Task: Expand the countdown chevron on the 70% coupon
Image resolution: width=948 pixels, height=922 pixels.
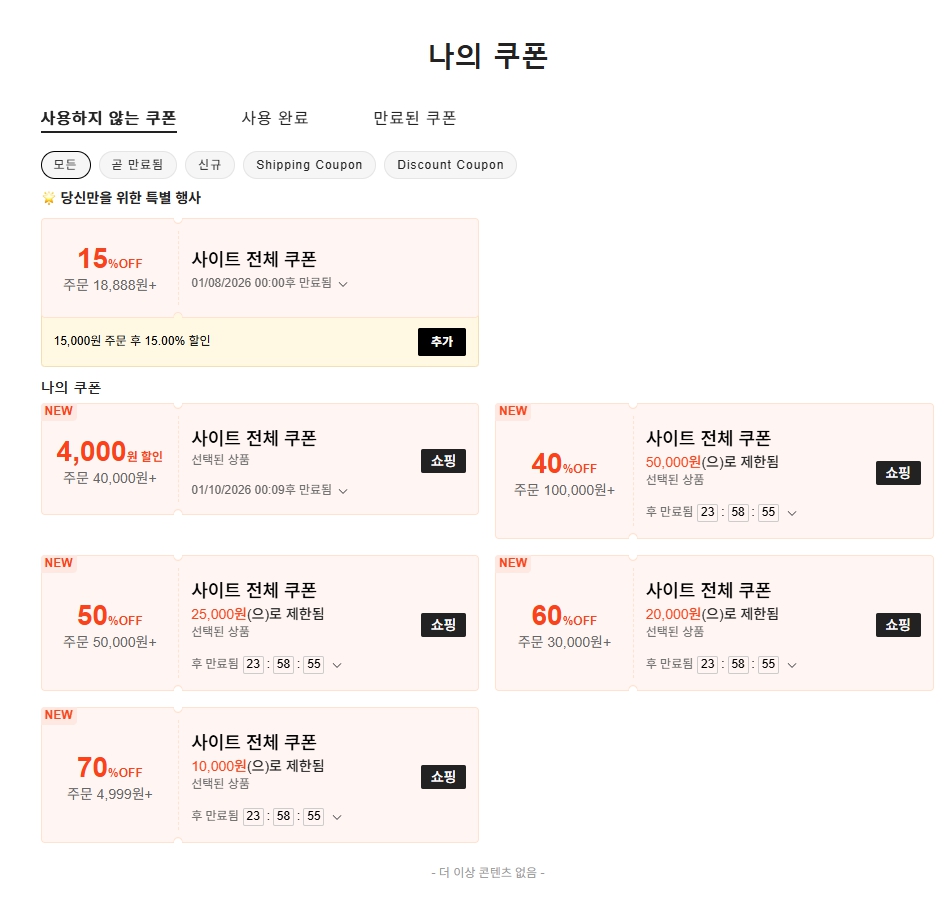Action: pos(336,816)
